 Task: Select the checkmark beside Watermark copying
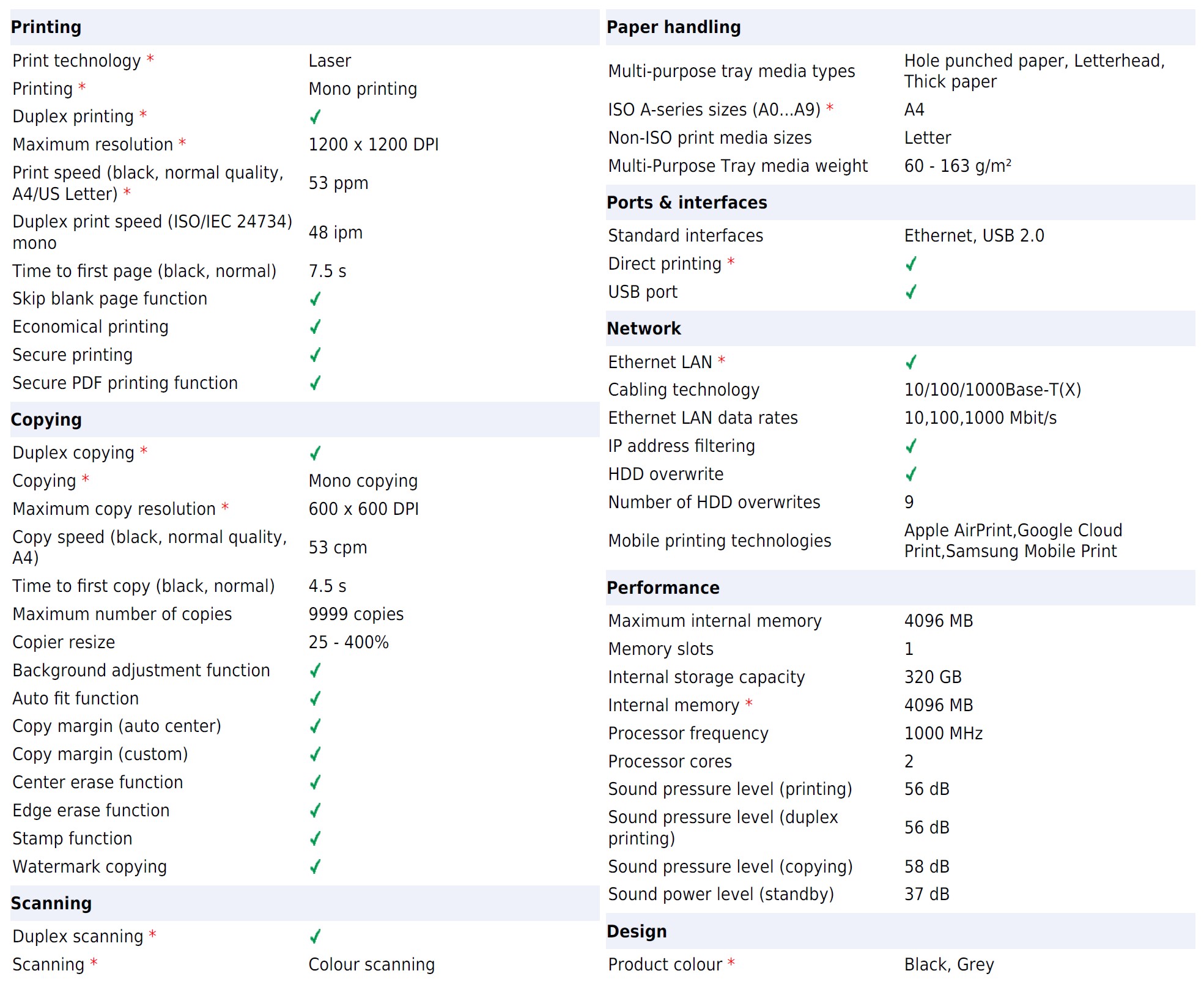click(315, 866)
